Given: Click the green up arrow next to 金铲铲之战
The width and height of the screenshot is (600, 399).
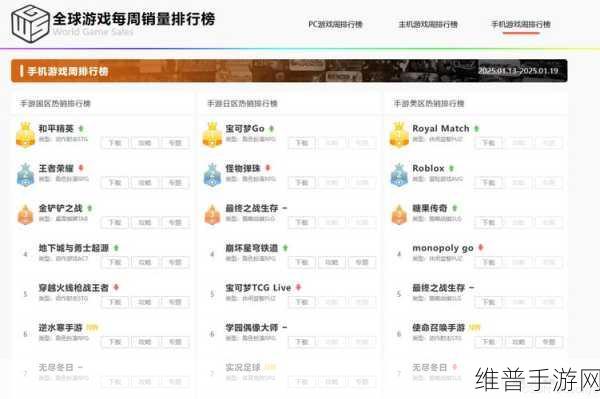Looking at the screenshot, I should tap(90, 208).
